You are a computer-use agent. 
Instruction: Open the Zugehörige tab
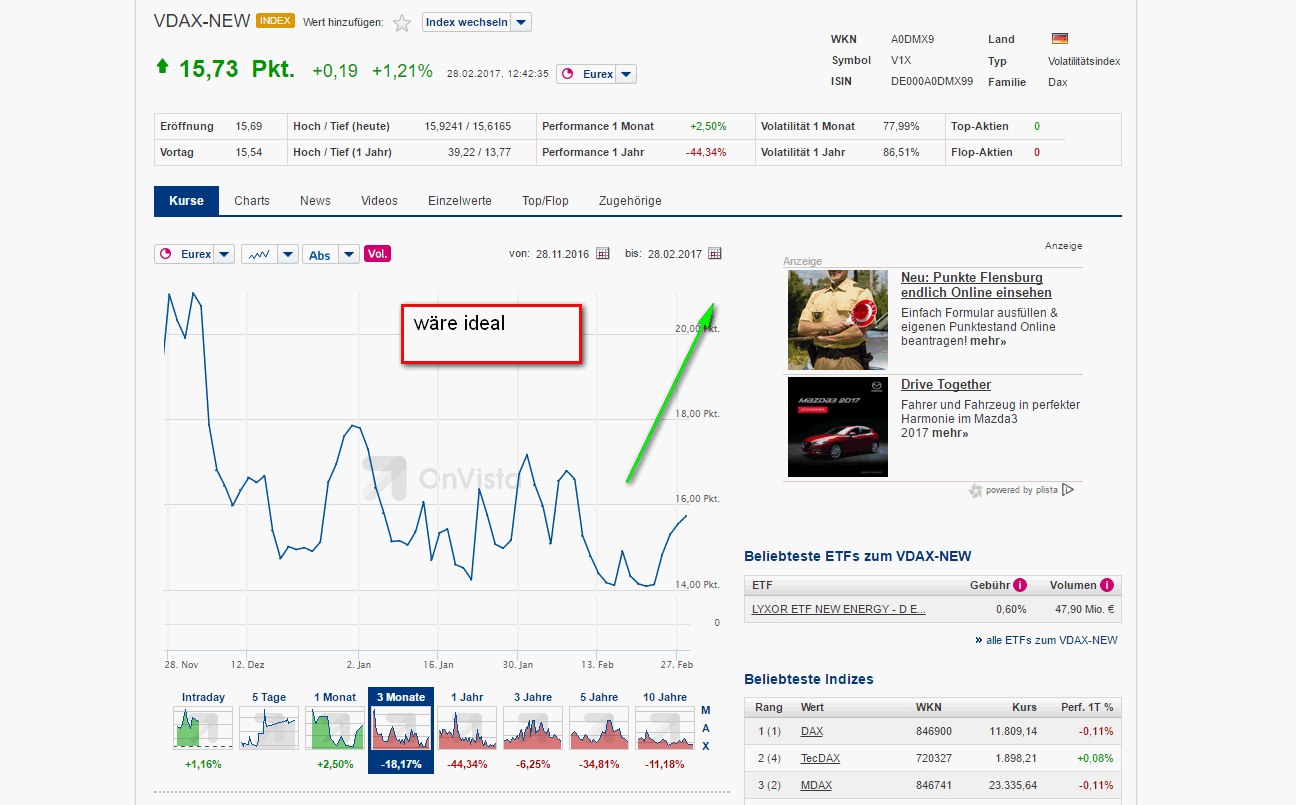tap(630, 201)
